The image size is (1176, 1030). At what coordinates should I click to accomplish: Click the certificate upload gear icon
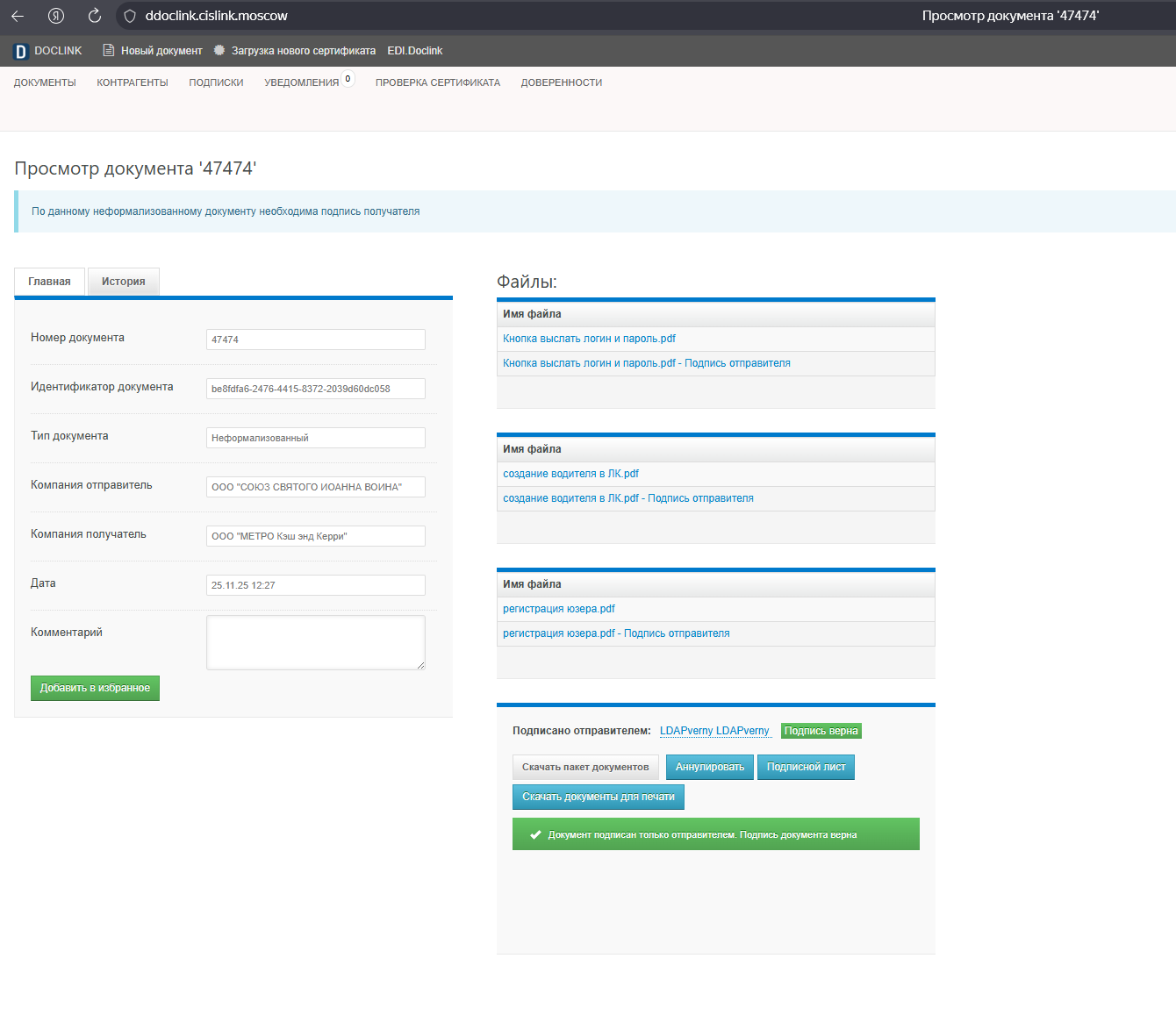(x=219, y=51)
